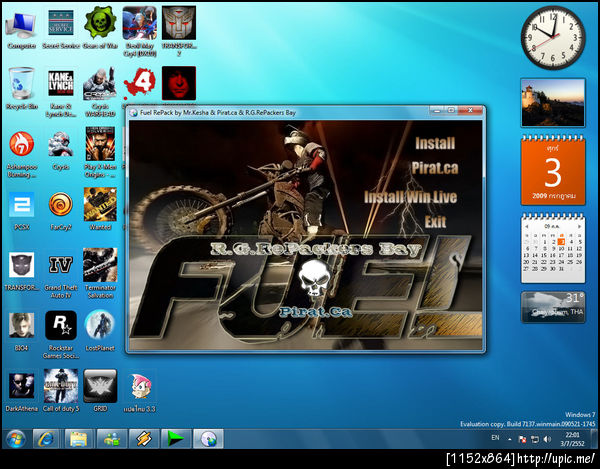Launch the FarCry2 shortcut
Viewport: 600px width, 469px height.
(x=61, y=211)
